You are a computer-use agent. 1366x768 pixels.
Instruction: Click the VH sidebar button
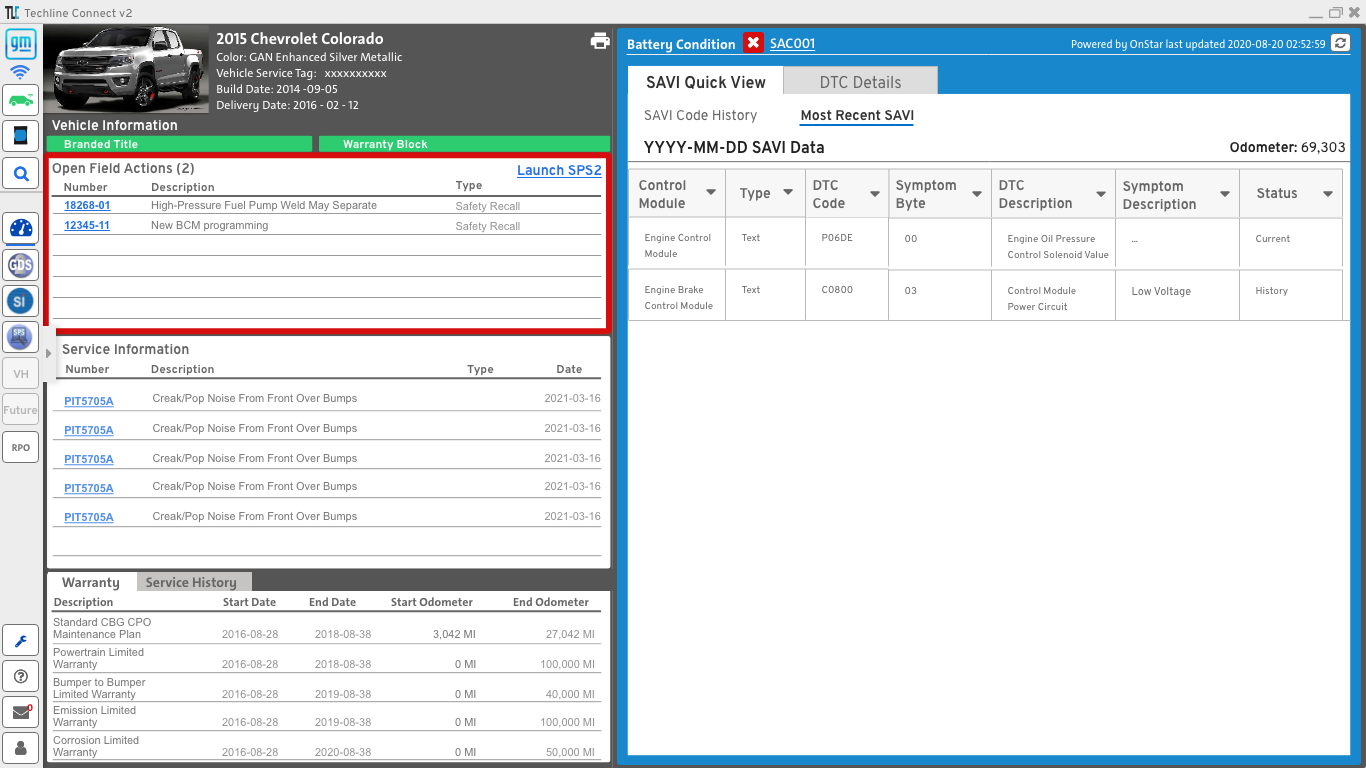(21, 374)
